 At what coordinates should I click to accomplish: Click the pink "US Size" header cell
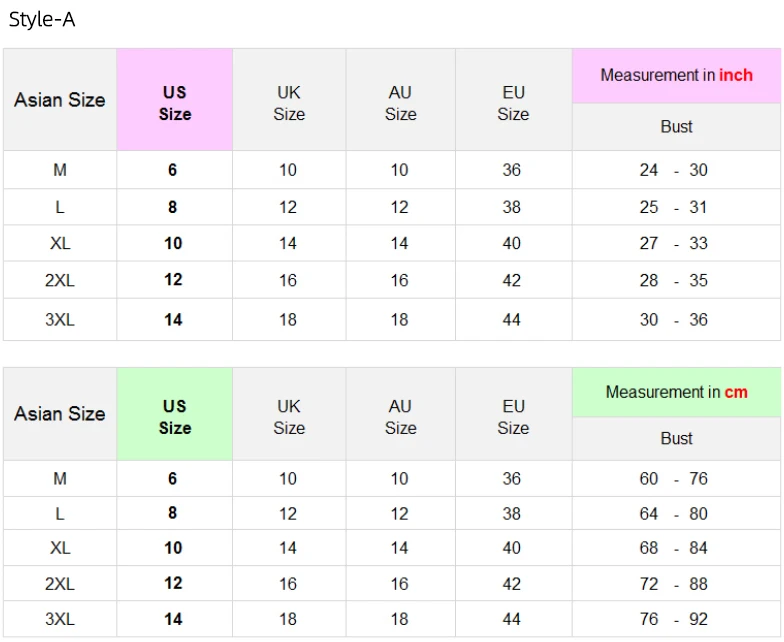[x=174, y=102]
